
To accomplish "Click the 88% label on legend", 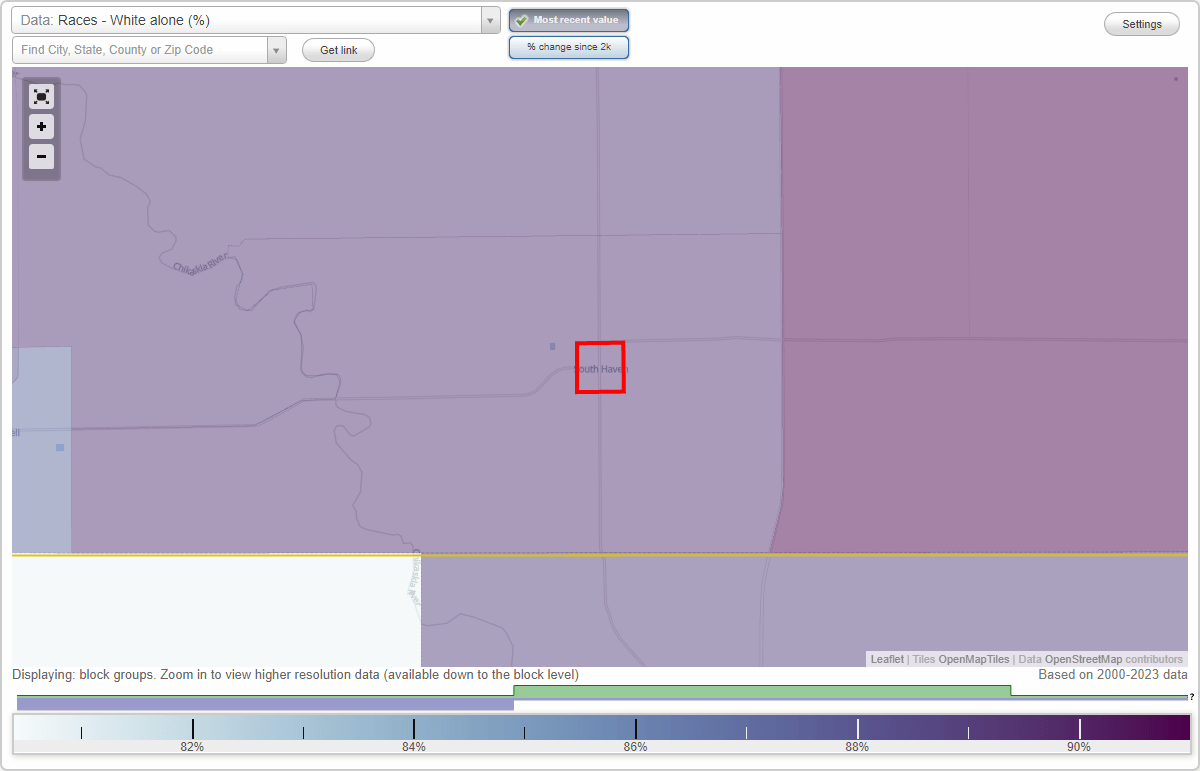I will point(857,747).
